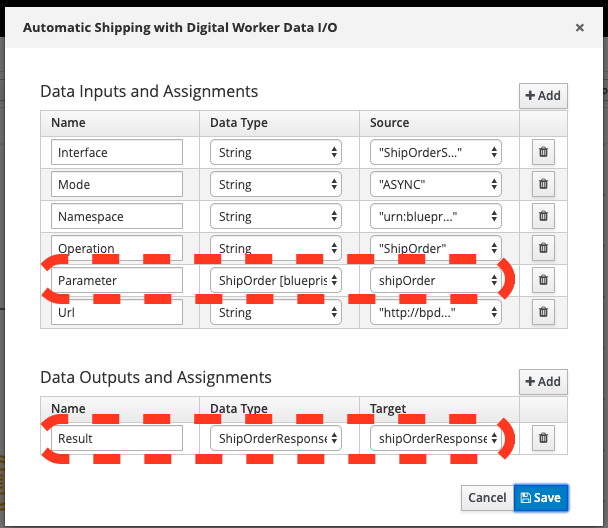Add a new data output assignment
This screenshot has width=608, height=528.
pos(543,382)
